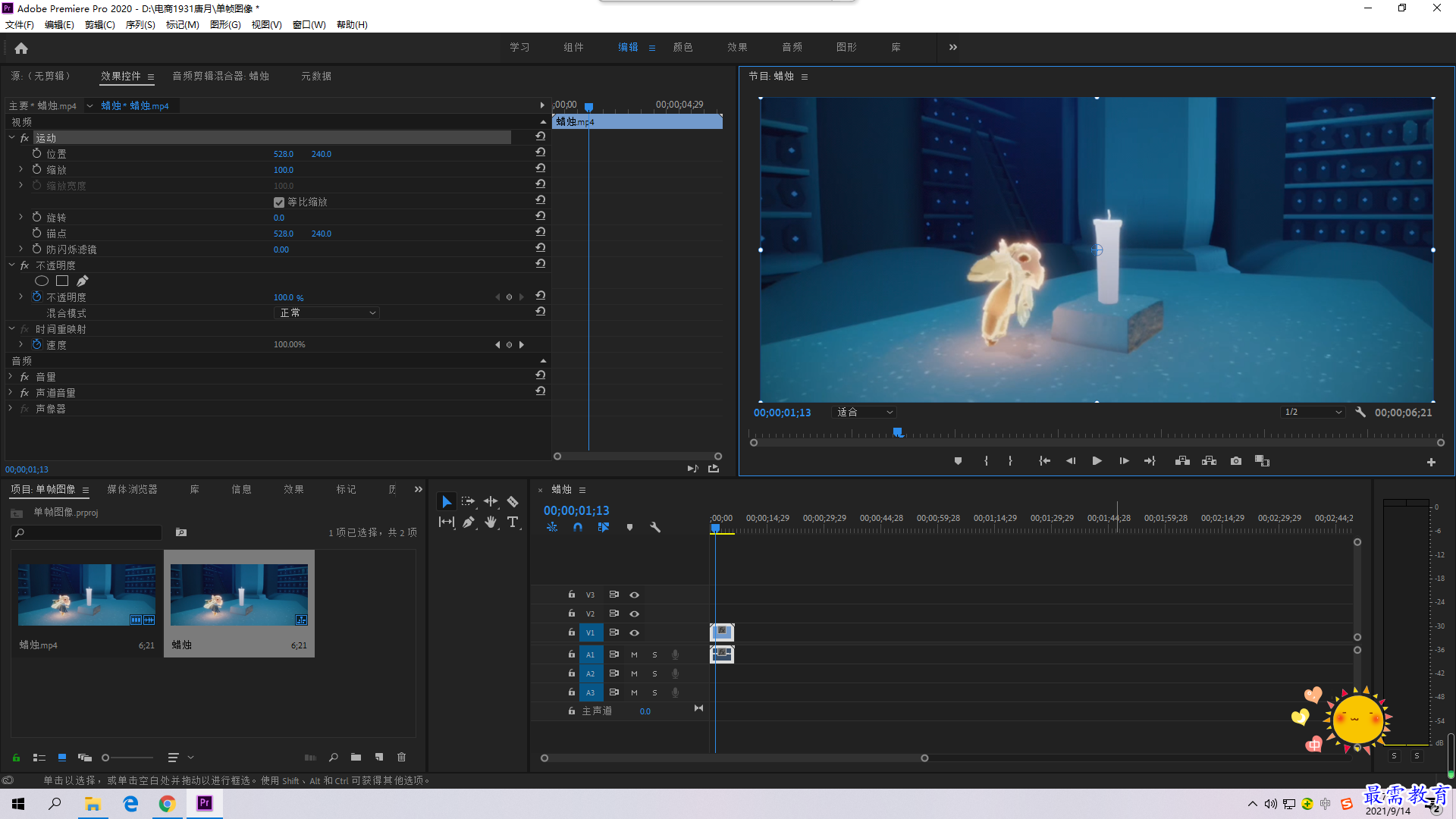Open program monitor button editor plus
The width and height of the screenshot is (1456, 819).
pos(1431,462)
